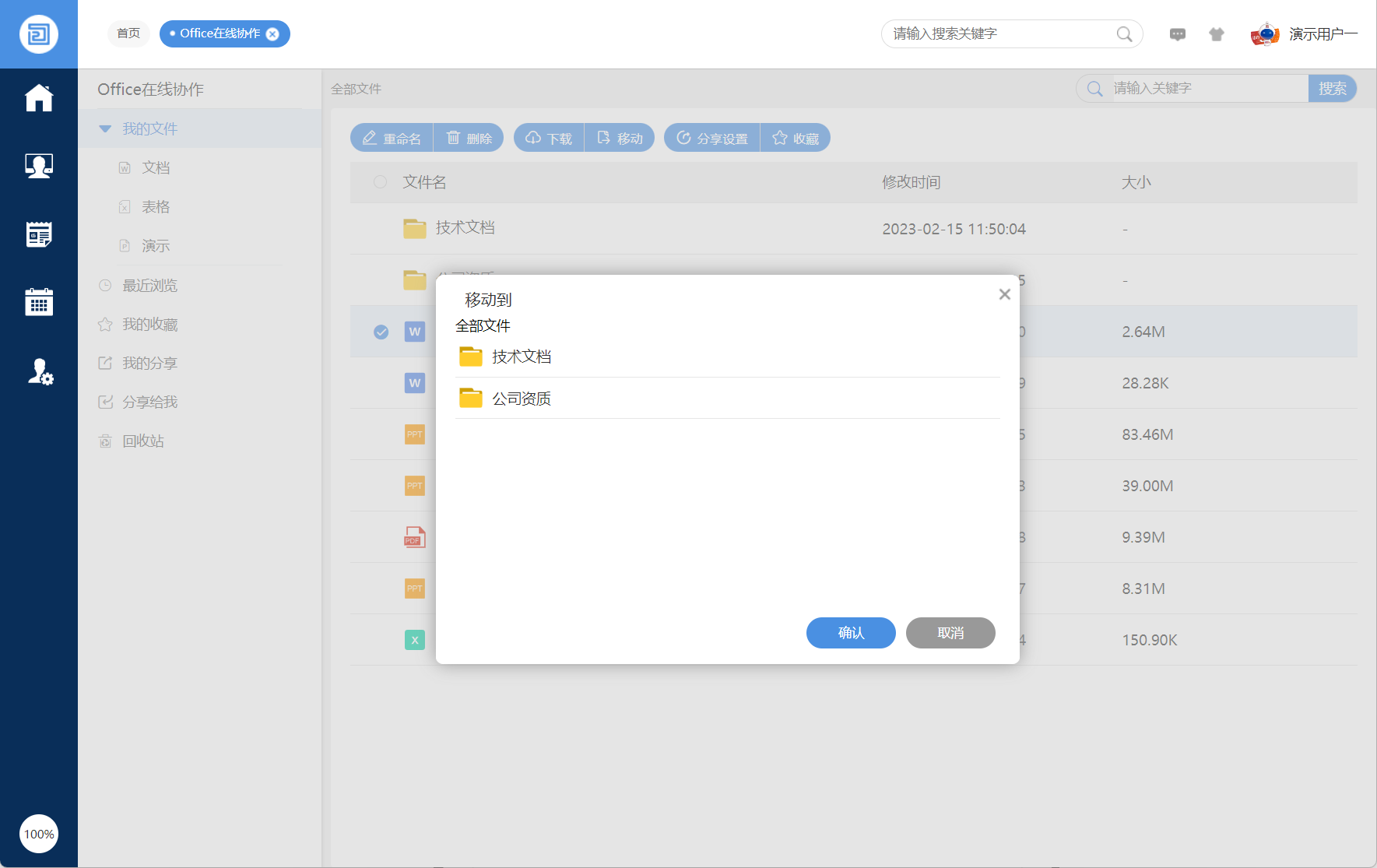
Task: Confirm the move with 确认 button
Action: 850,633
